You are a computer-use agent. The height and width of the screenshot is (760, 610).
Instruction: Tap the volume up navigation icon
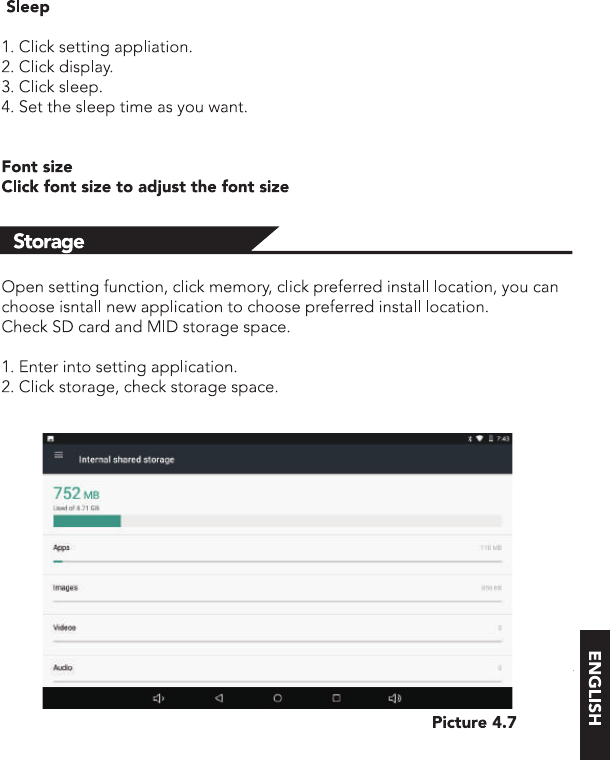pyautogui.click(x=396, y=698)
